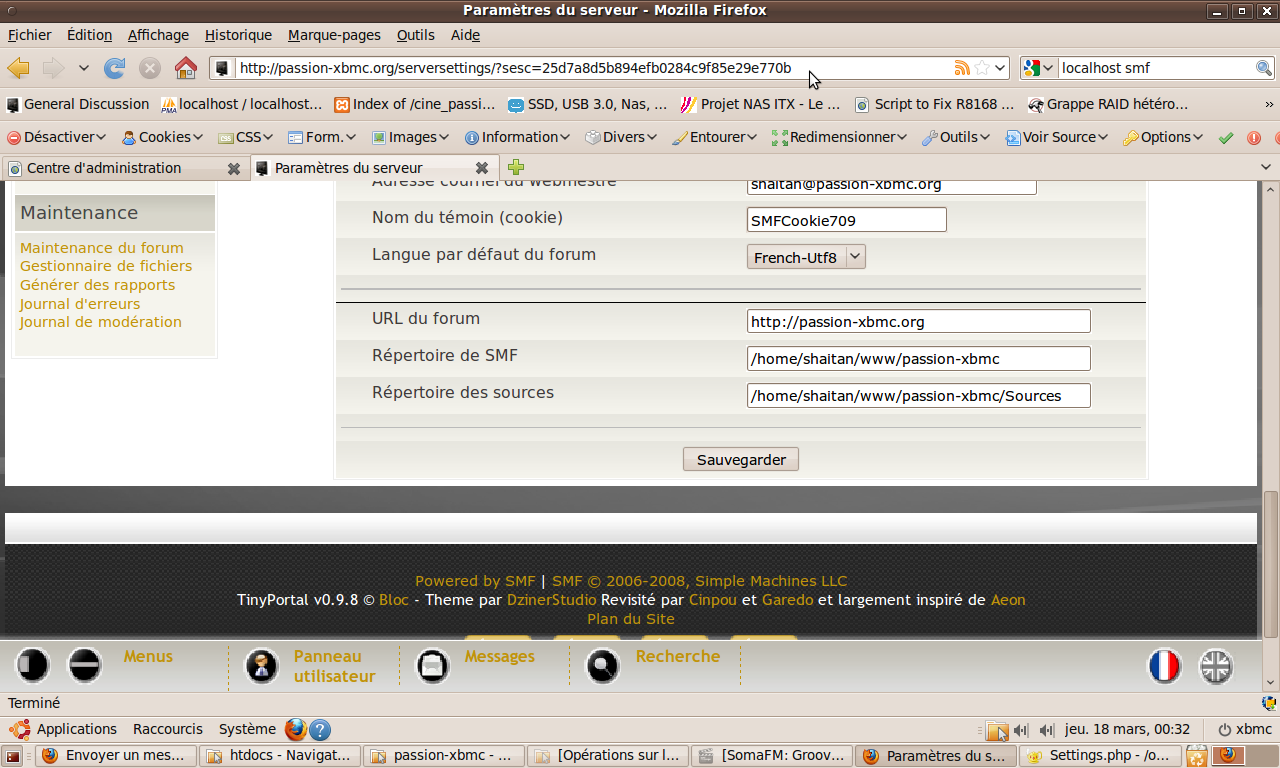Select the British flag language icon
Image resolution: width=1280 pixels, height=768 pixels.
point(1216,666)
